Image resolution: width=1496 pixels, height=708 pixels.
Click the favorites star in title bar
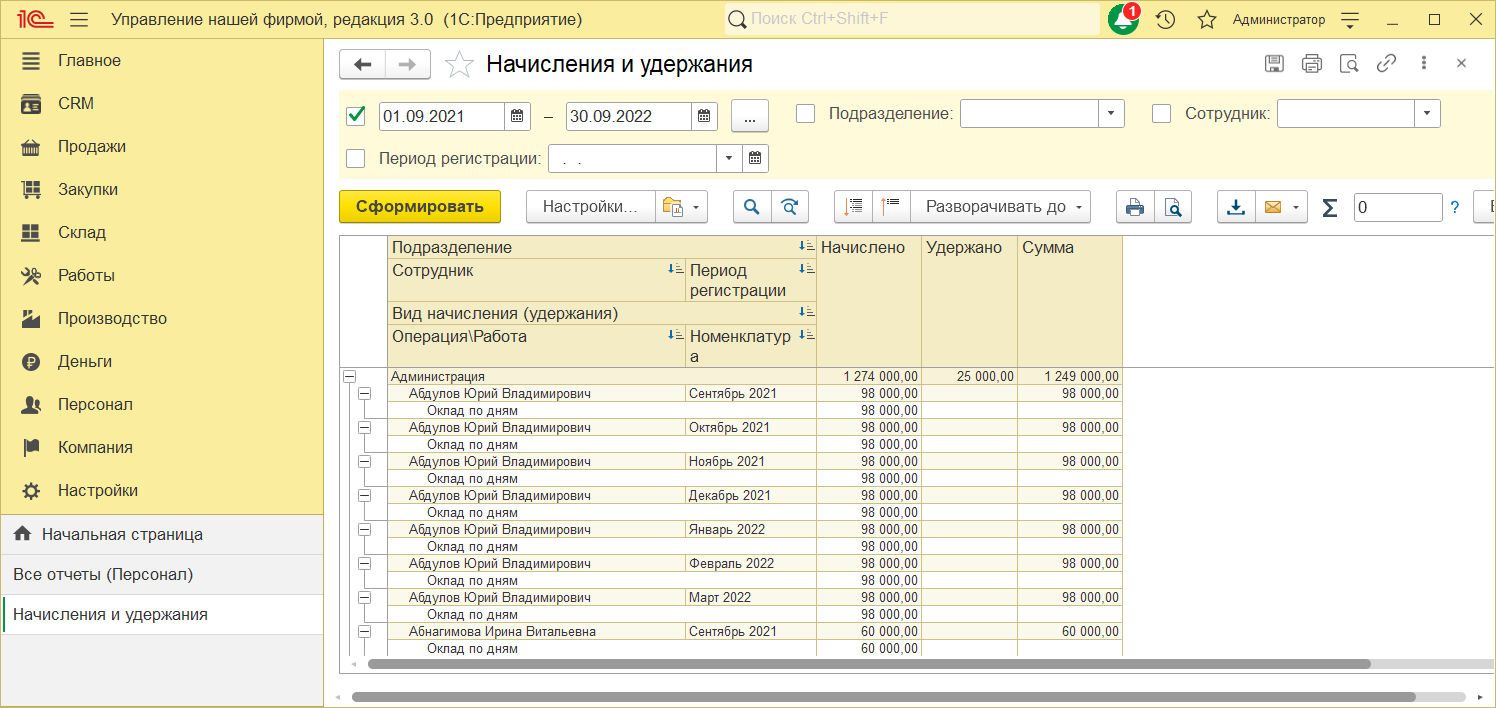pos(1207,20)
